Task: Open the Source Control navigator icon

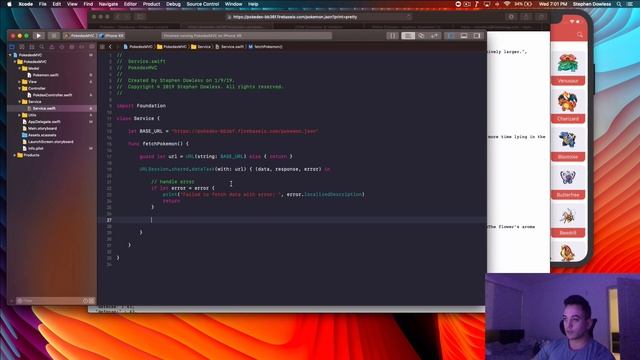Action: coord(22,47)
